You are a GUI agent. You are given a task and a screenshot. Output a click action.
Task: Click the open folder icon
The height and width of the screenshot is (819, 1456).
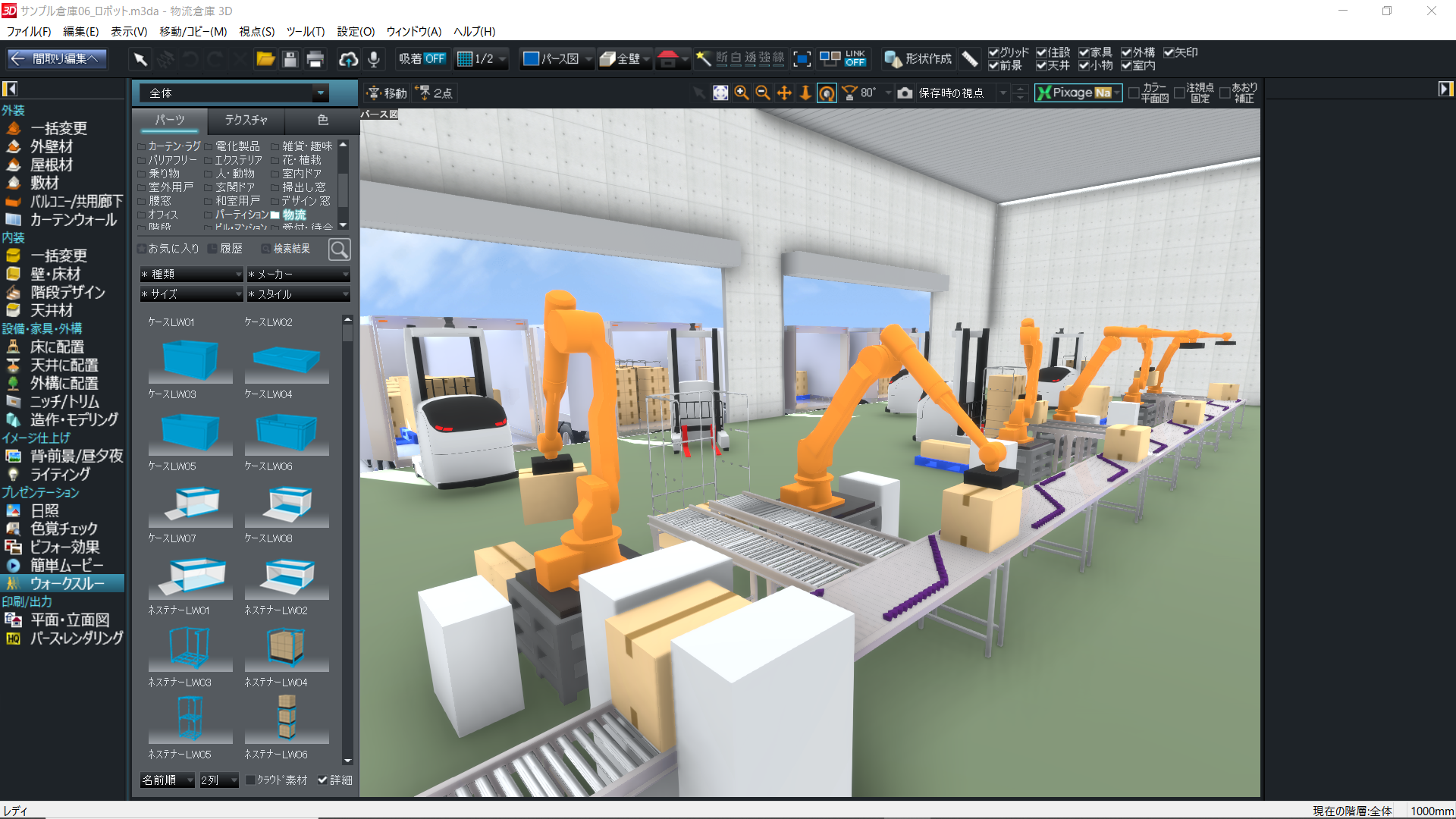pos(265,59)
